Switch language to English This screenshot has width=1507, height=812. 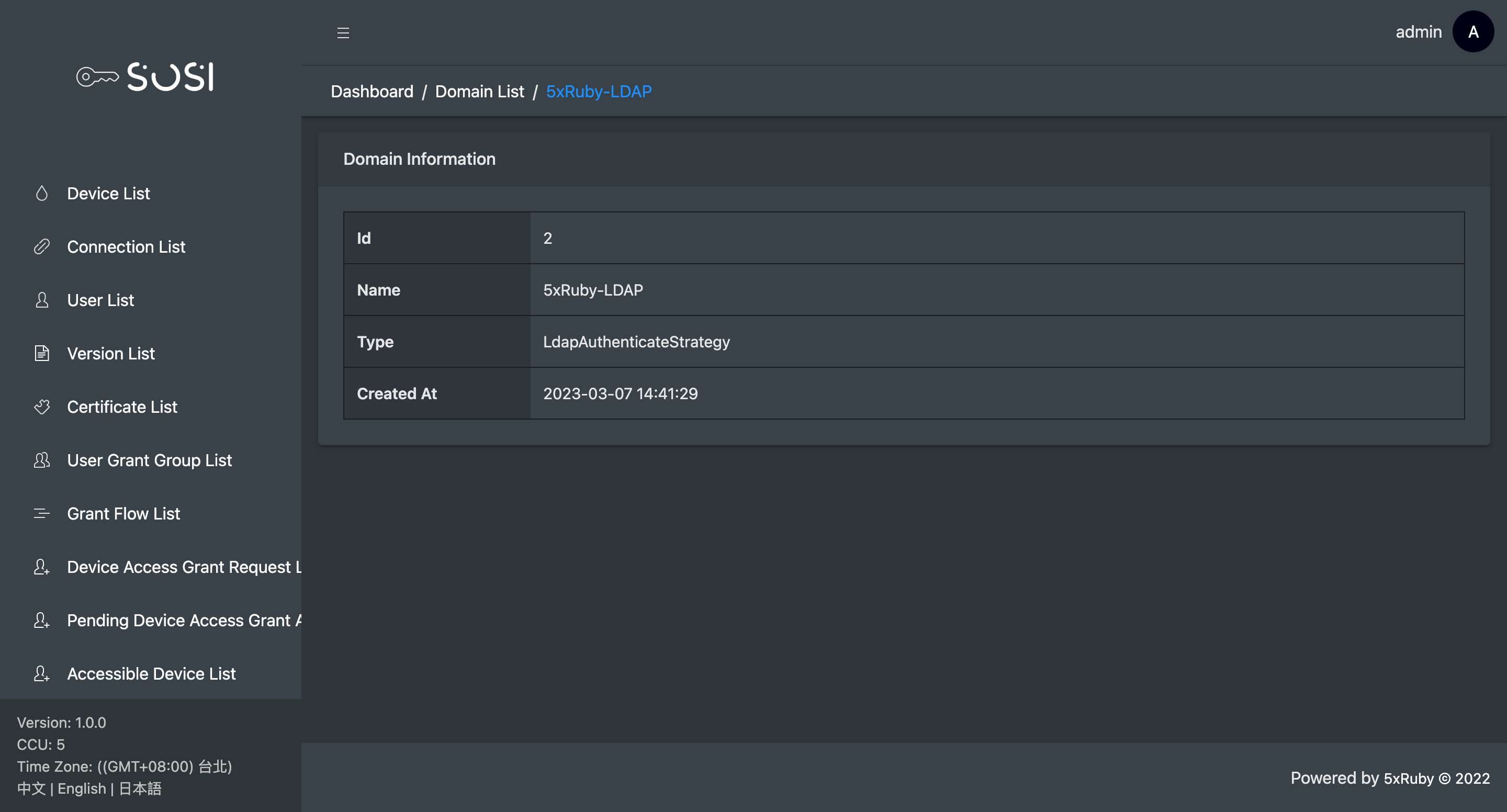pyautogui.click(x=81, y=788)
